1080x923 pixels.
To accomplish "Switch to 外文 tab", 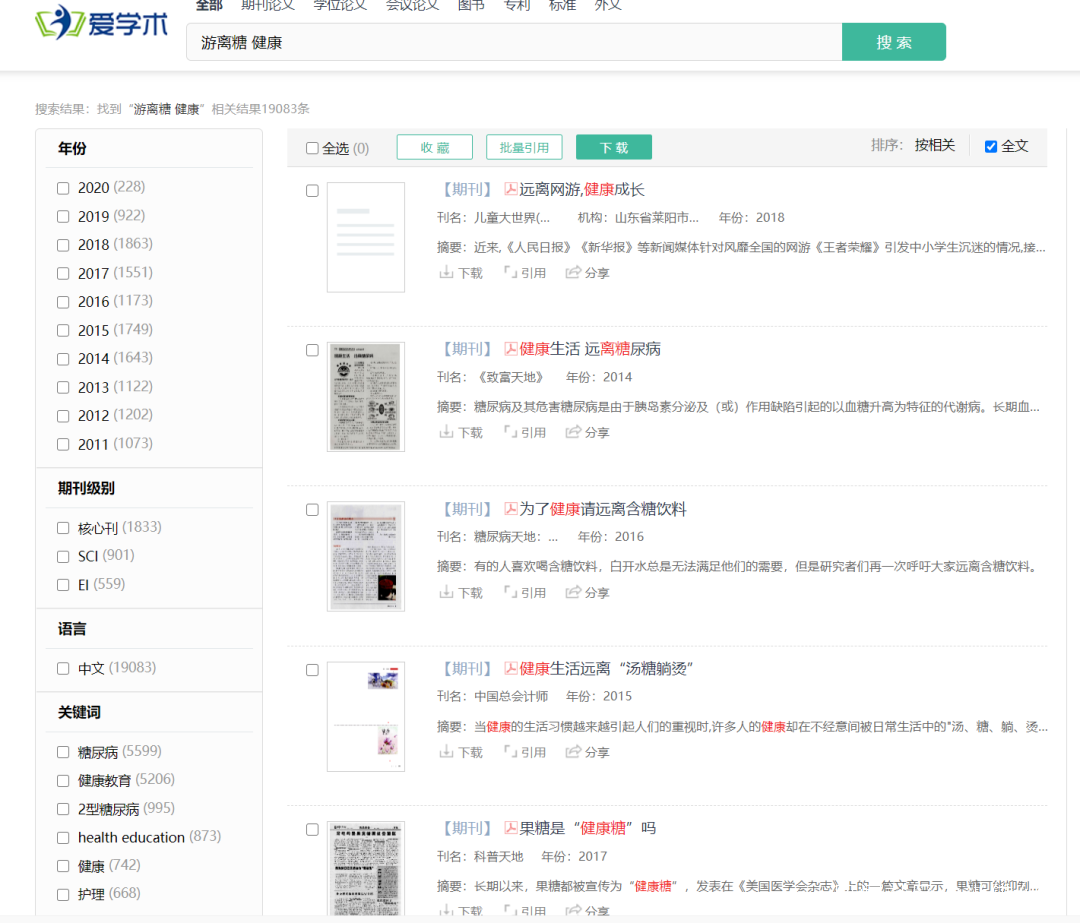I will tap(608, 6).
